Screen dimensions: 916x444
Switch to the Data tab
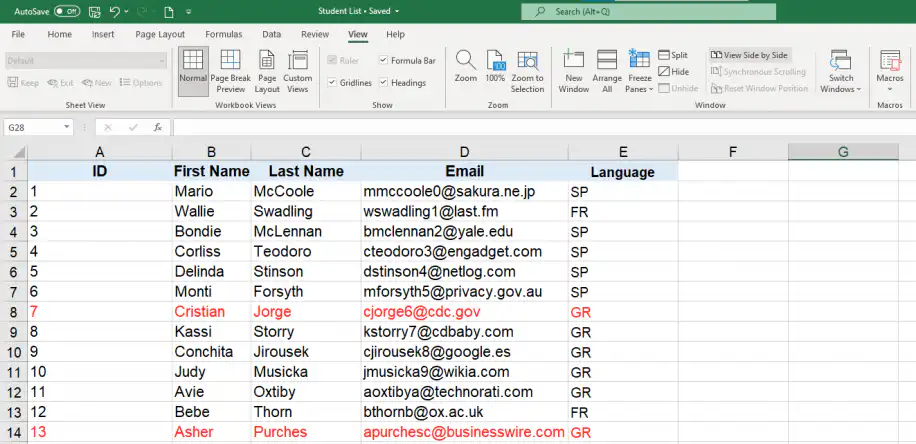tap(272, 34)
